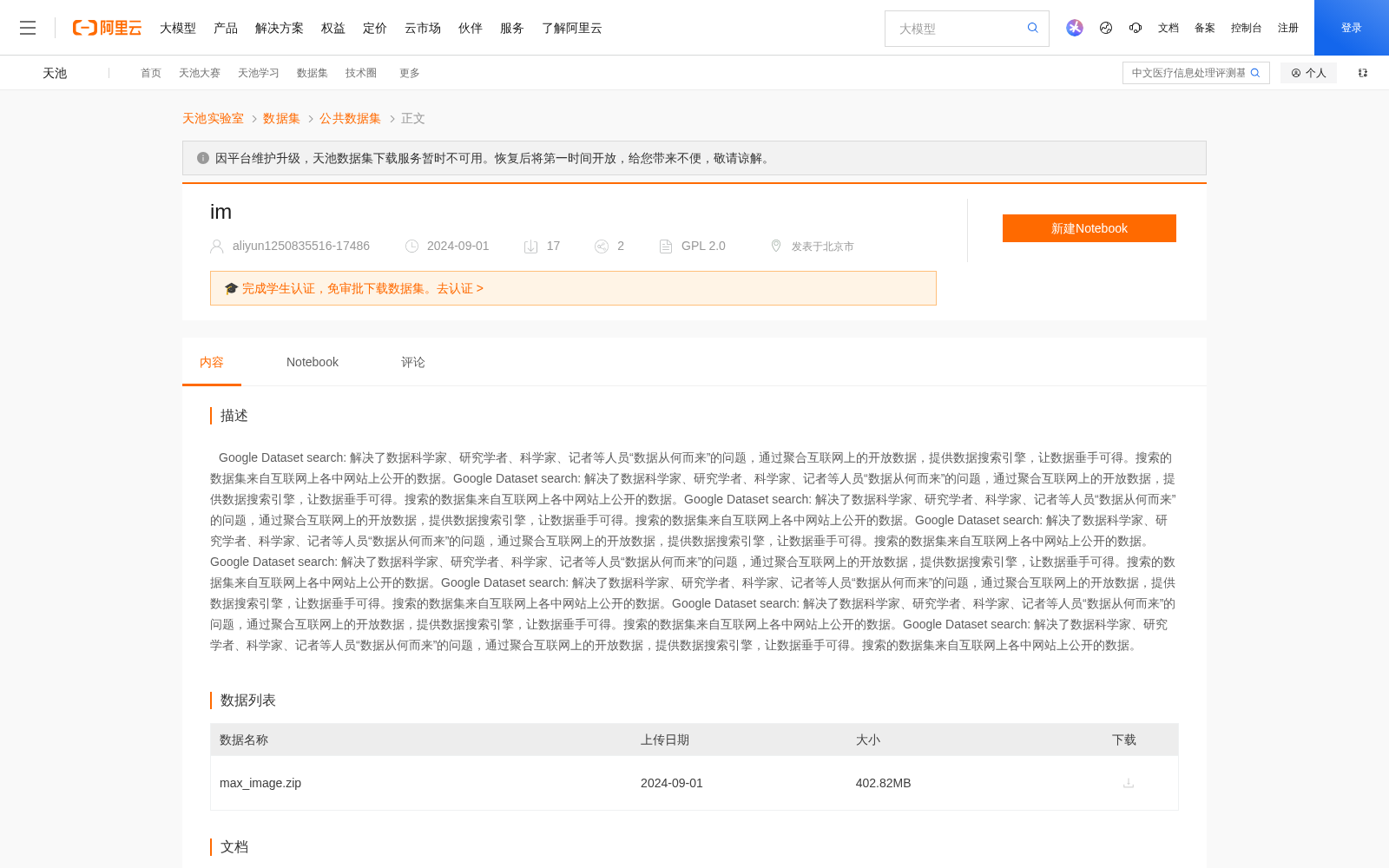Image resolution: width=1389 pixels, height=868 pixels.
Task: Go to 天池实验室 breadcrumb
Action: 213,118
